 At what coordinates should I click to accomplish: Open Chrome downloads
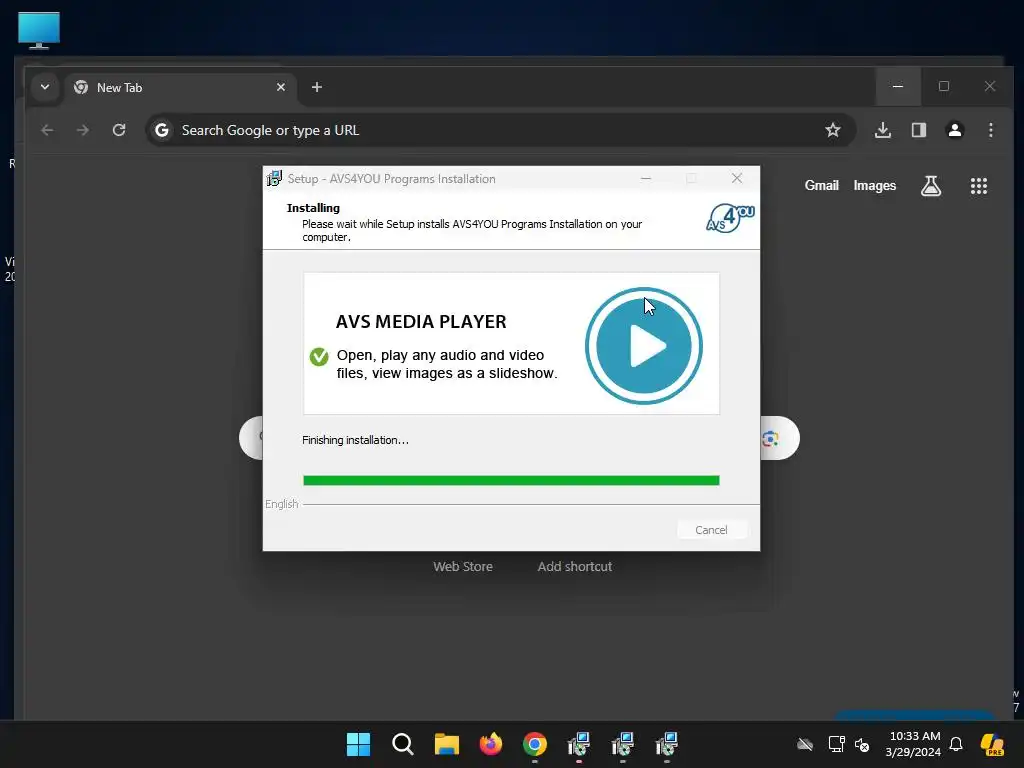(883, 130)
